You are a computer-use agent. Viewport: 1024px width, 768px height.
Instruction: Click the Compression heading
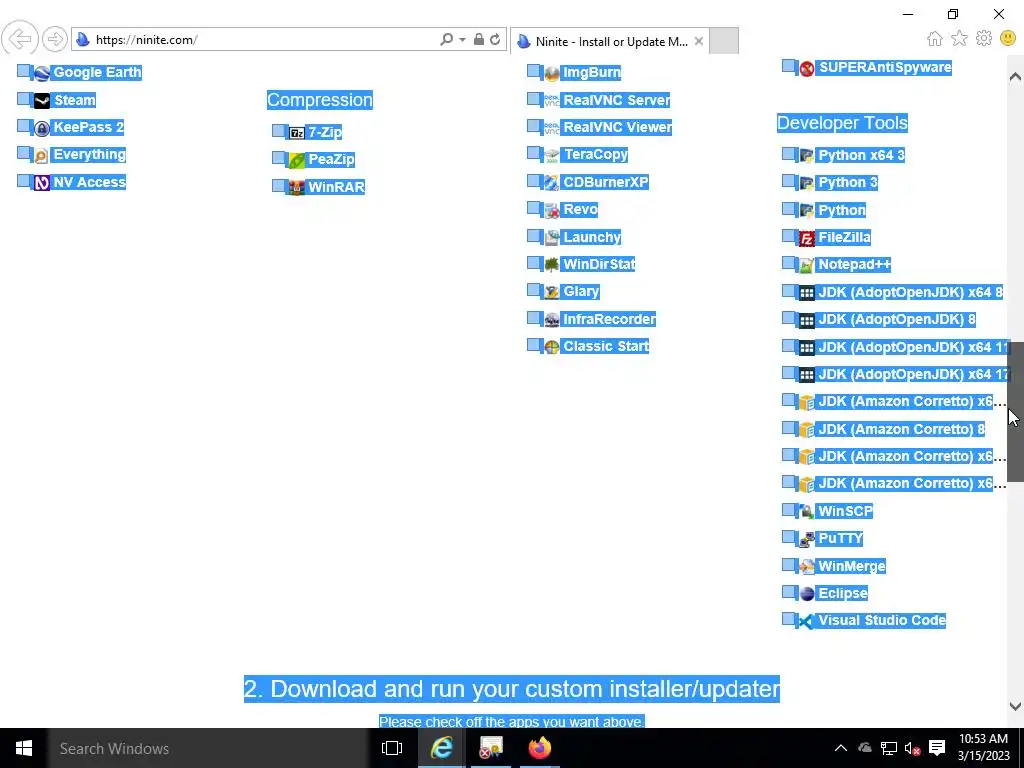[x=320, y=100]
